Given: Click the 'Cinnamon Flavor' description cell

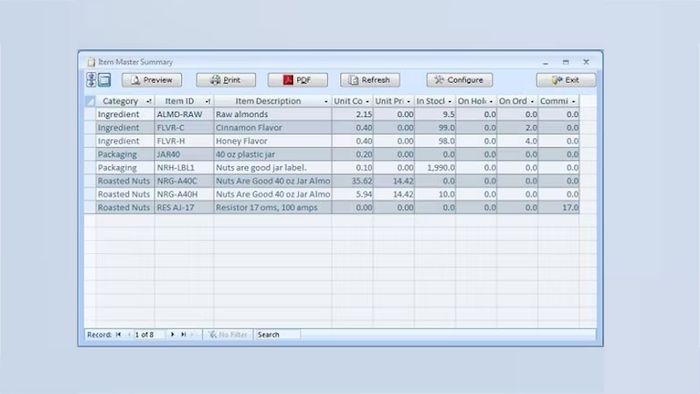Looking at the screenshot, I should click(x=273, y=128).
